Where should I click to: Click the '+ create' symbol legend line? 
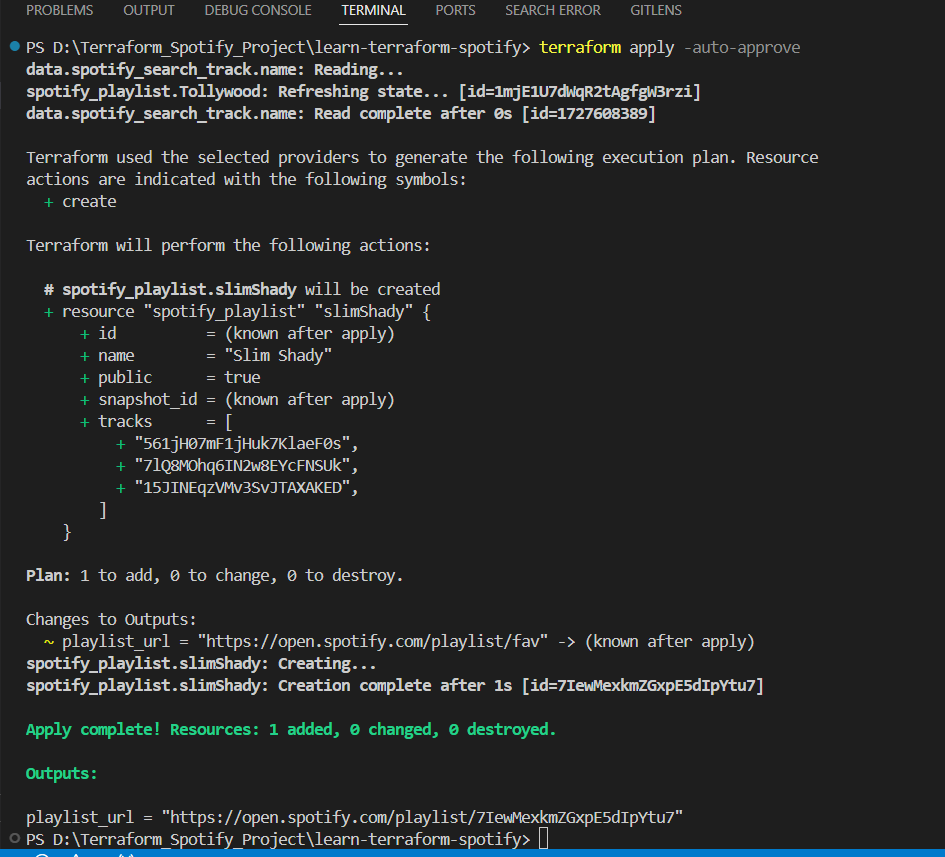click(x=80, y=201)
